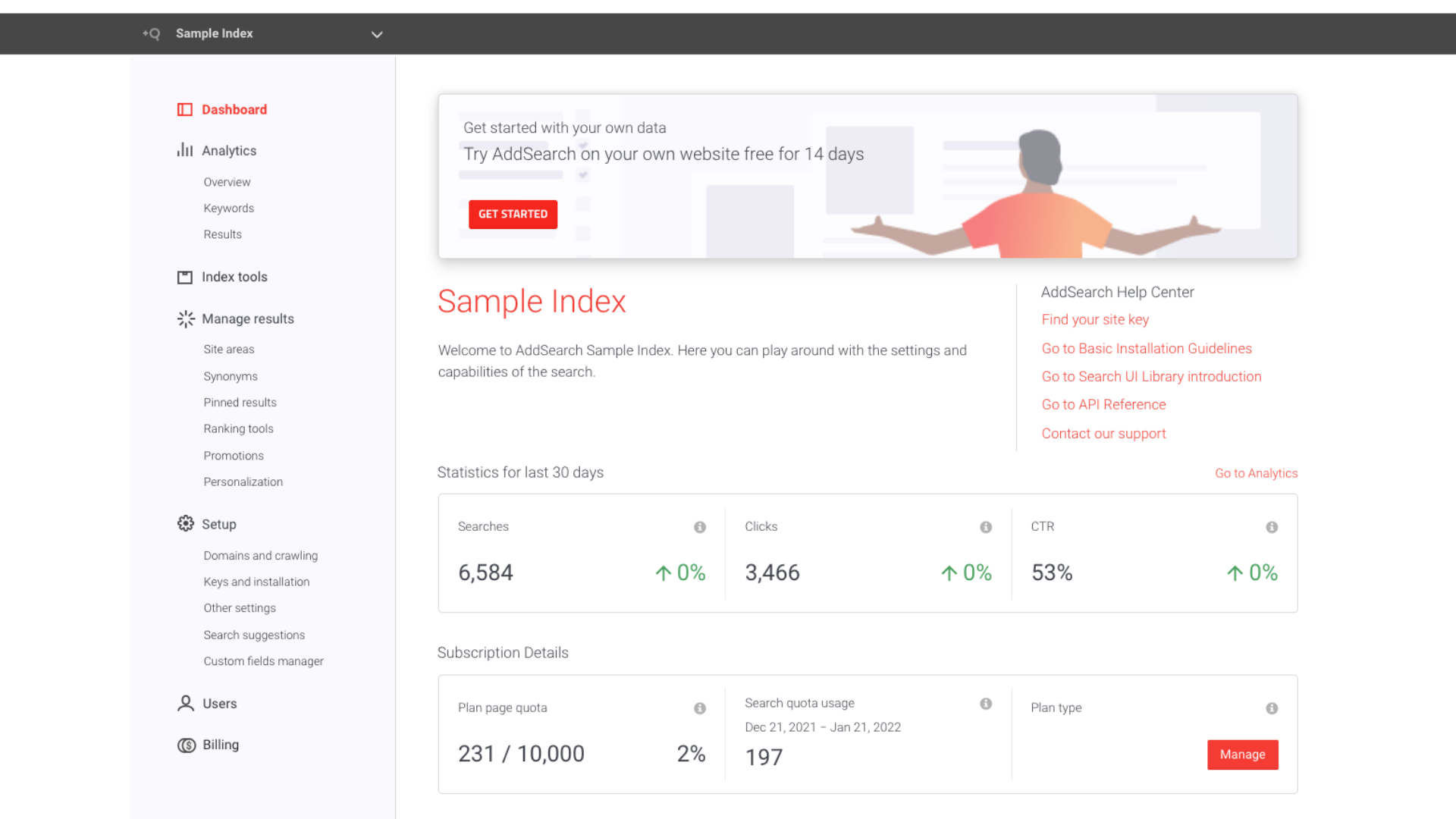This screenshot has height=819, width=1456.
Task: Open Promotions page
Action: click(x=234, y=456)
